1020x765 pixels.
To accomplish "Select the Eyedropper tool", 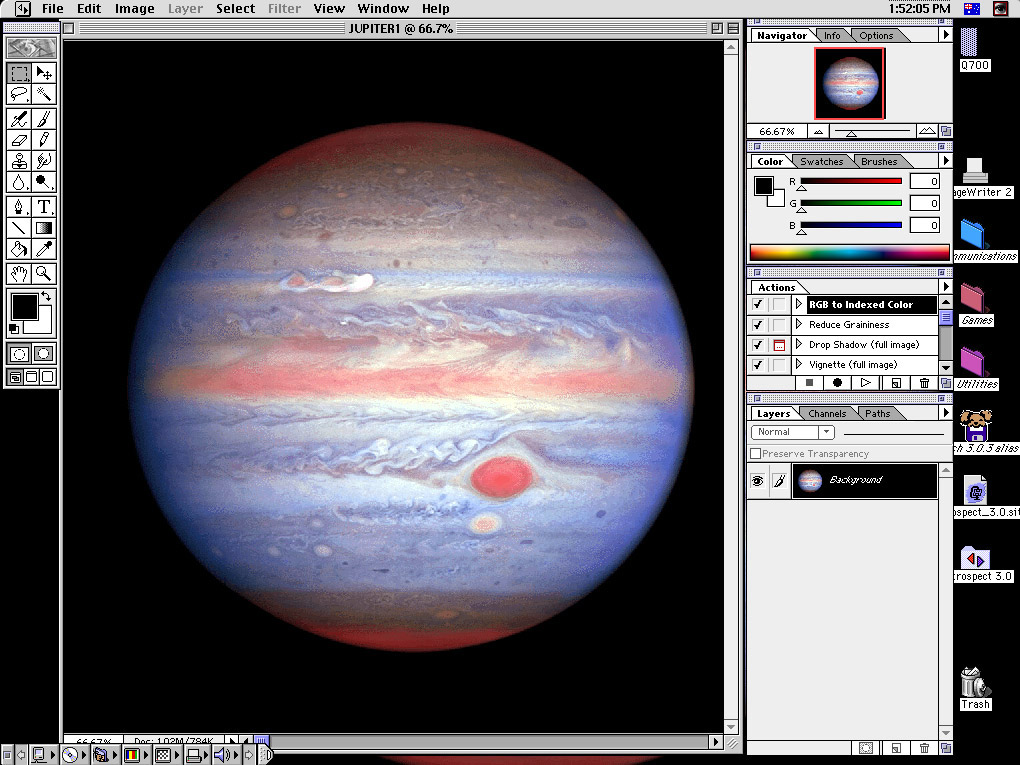I will point(44,249).
